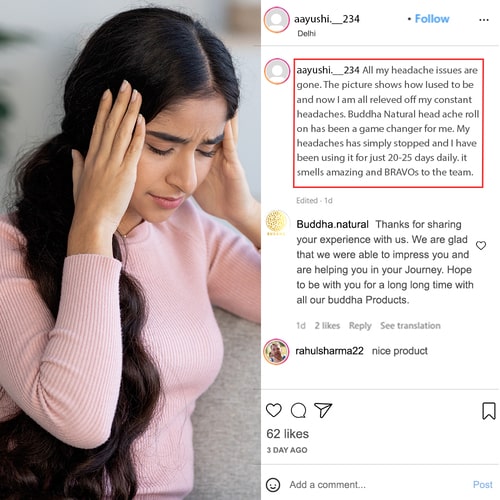Like the Buddha.natural comment heart
This screenshot has width=500, height=500.
(481, 245)
